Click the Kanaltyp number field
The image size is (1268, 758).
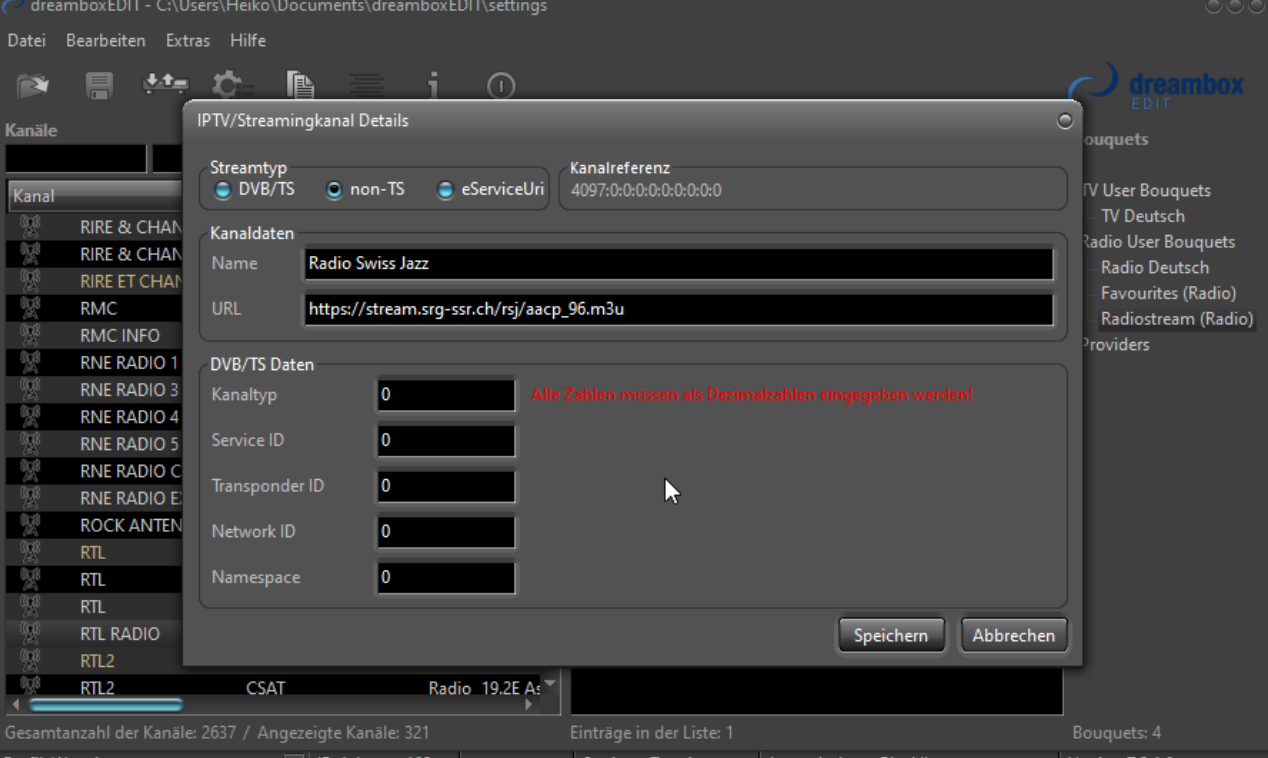click(446, 395)
